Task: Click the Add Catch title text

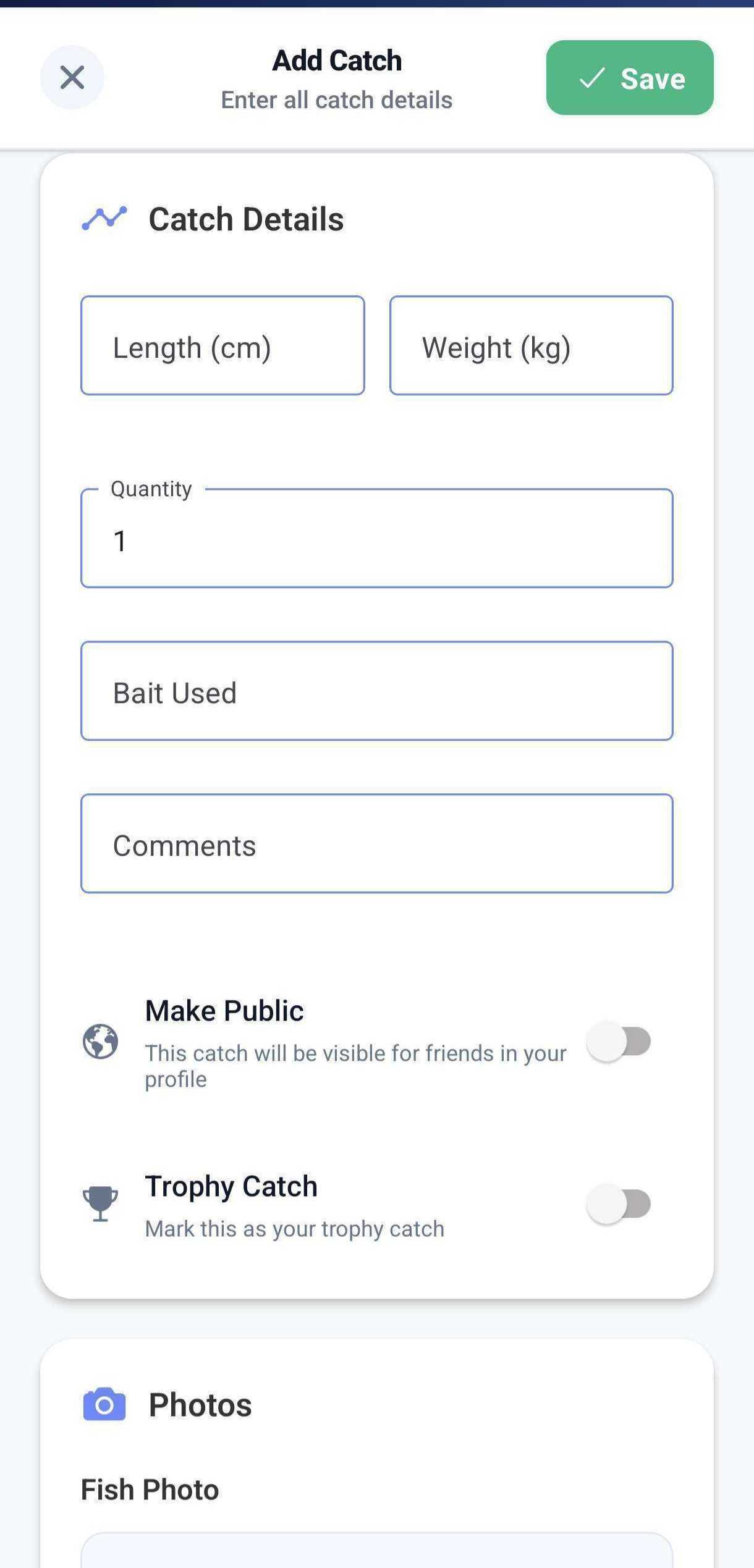Action: pyautogui.click(x=336, y=59)
